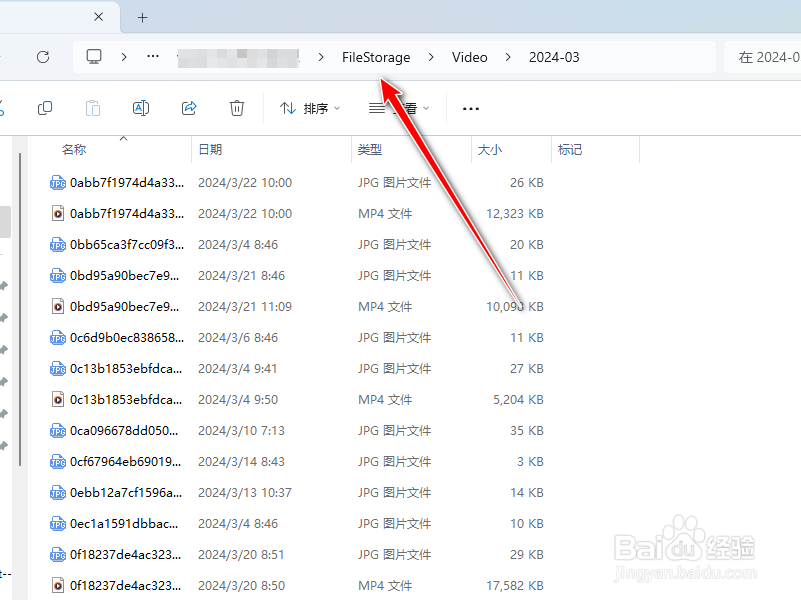
Task: Select file 0ec1a1591dbbac
Action: pyautogui.click(x=296, y=523)
